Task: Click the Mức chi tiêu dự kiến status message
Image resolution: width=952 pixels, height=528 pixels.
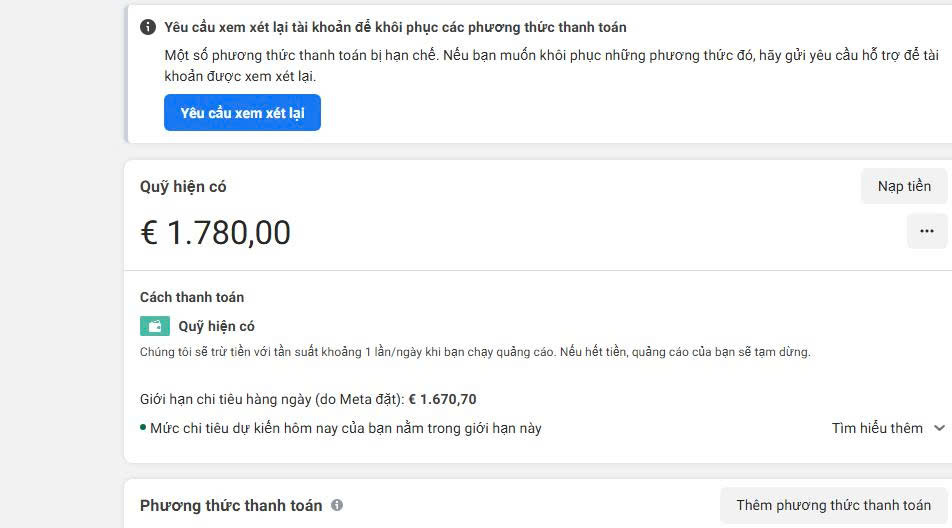Action: tap(346, 428)
